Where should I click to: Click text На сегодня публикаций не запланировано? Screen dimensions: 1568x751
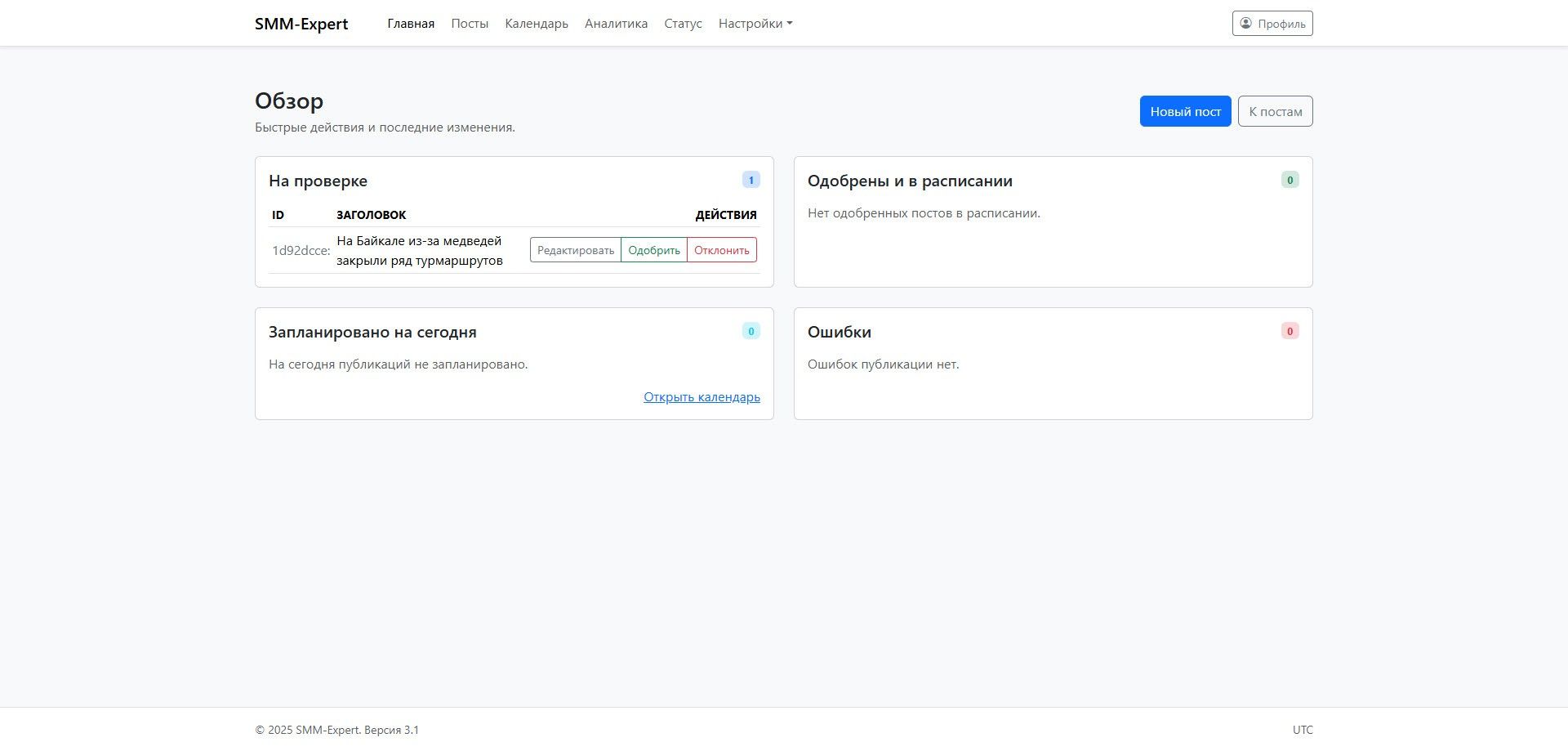pos(398,364)
